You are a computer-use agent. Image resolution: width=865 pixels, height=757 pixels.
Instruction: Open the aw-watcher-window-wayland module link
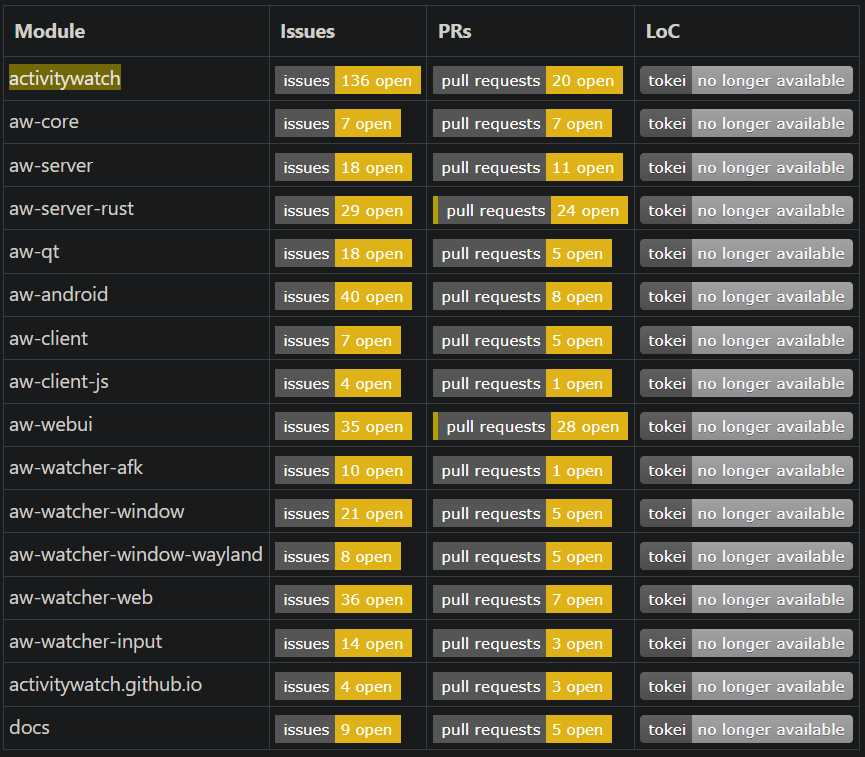136,555
